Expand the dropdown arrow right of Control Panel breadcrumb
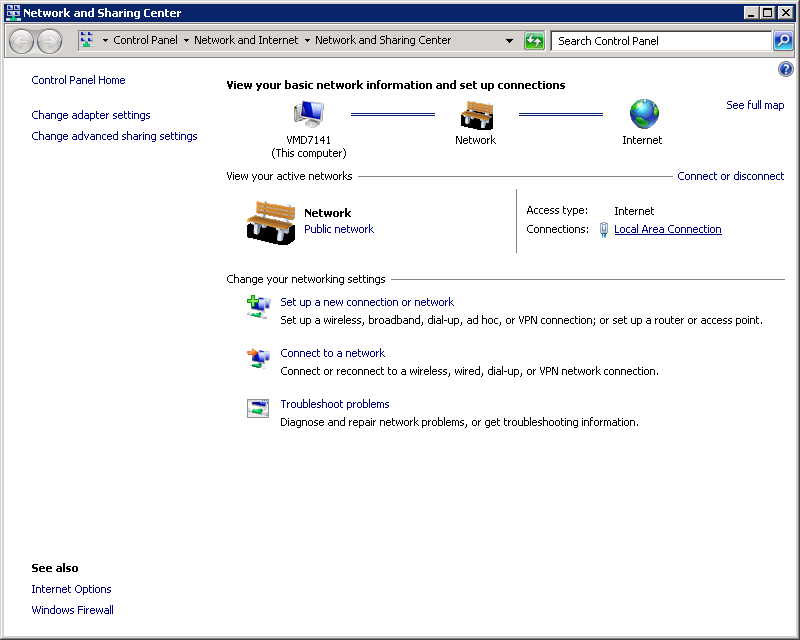800x640 pixels. (186, 41)
